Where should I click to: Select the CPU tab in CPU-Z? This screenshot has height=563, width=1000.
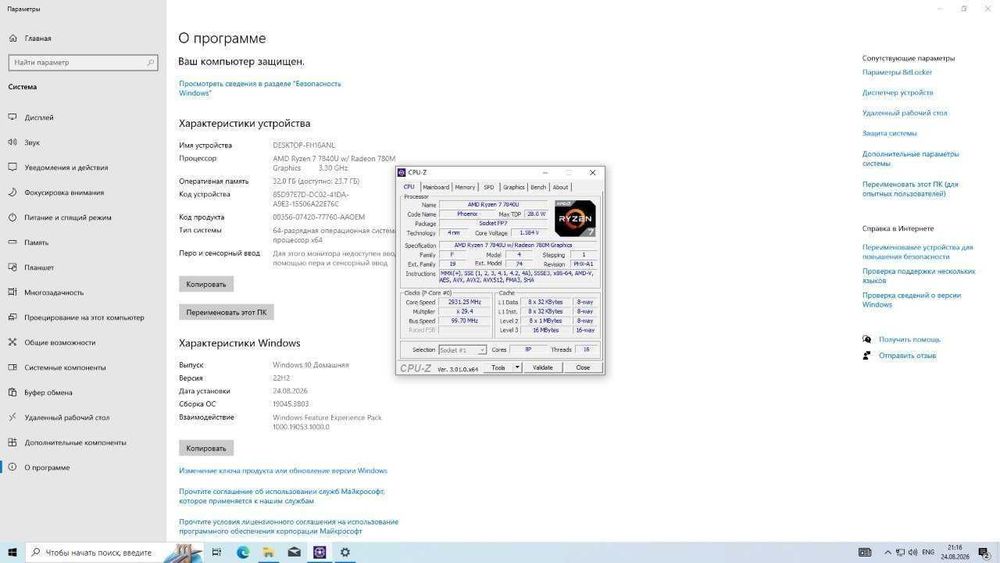tap(409, 187)
